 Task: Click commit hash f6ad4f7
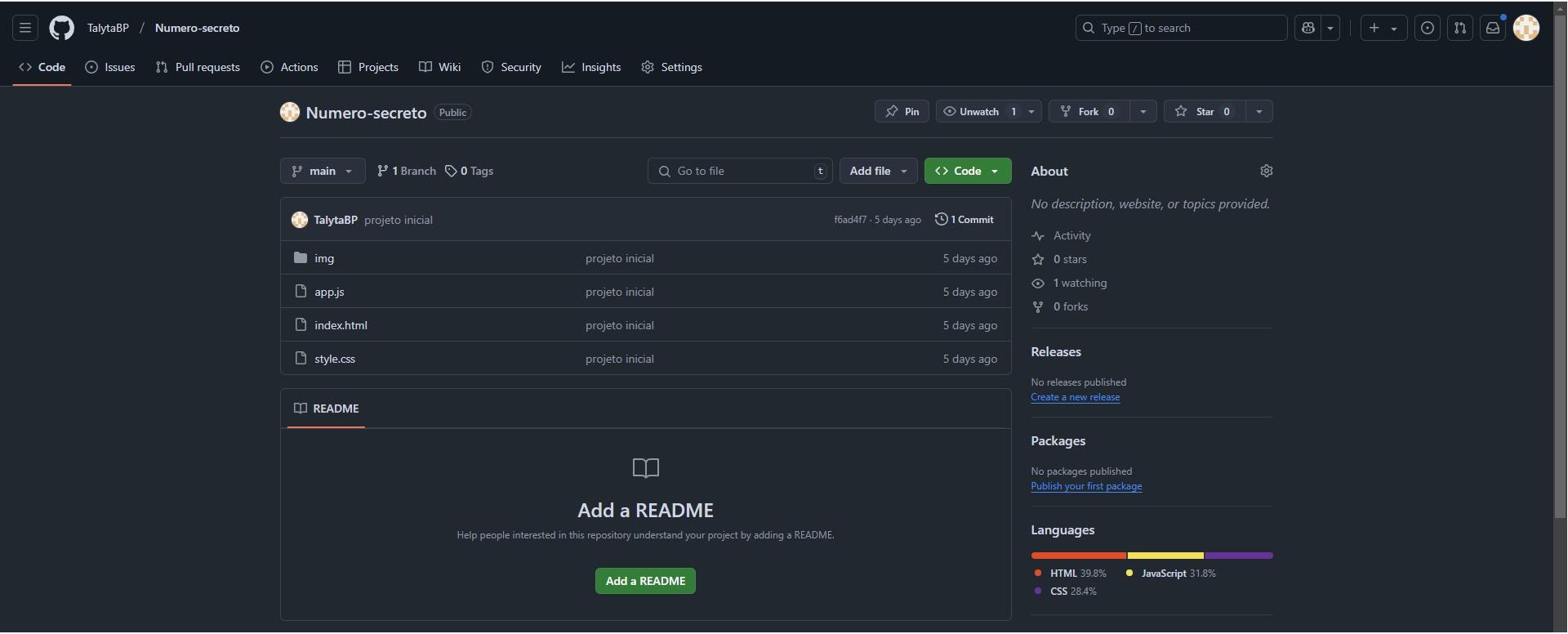click(850, 220)
